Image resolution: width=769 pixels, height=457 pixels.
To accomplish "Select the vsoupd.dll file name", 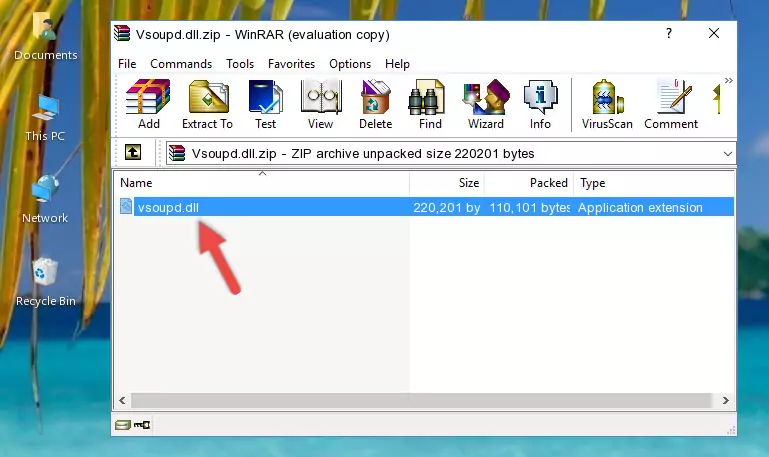I will (168, 207).
